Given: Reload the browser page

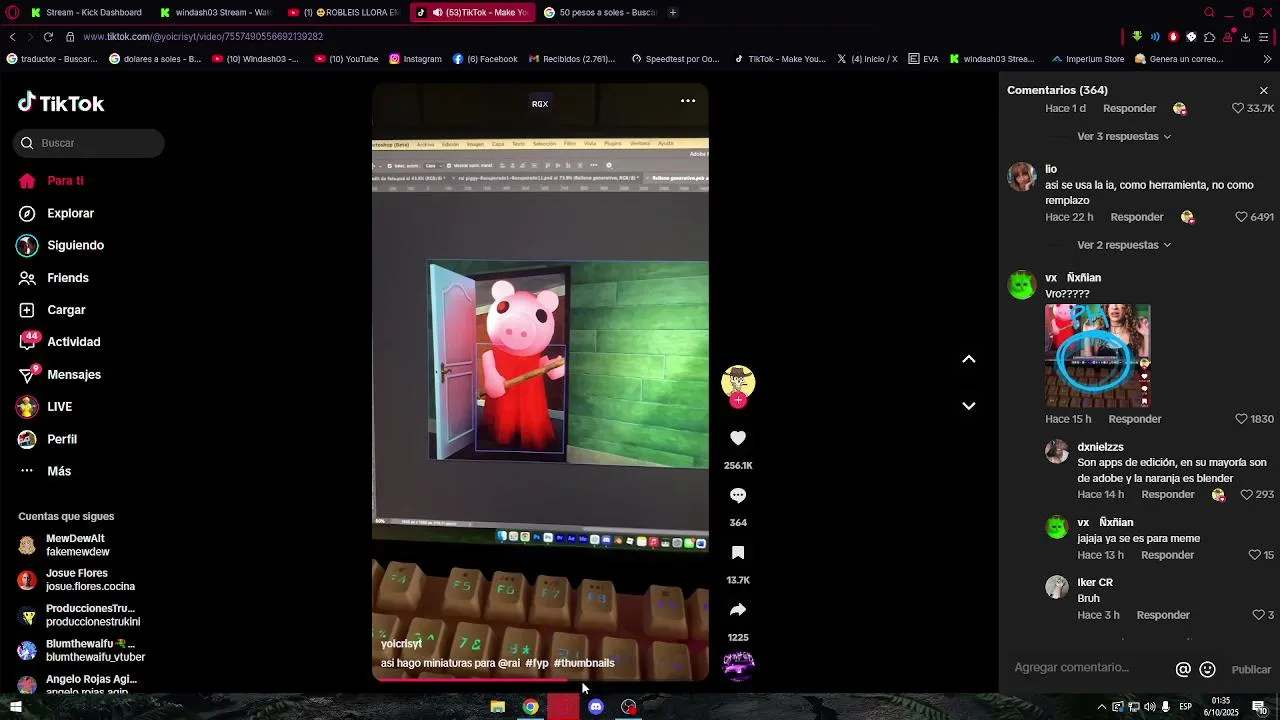Looking at the screenshot, I should [48, 37].
